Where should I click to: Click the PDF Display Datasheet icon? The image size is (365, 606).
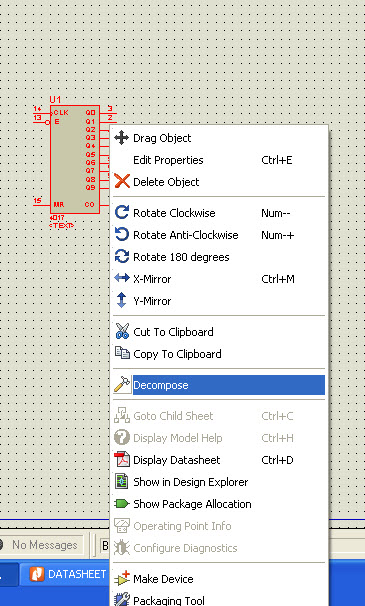[122, 460]
